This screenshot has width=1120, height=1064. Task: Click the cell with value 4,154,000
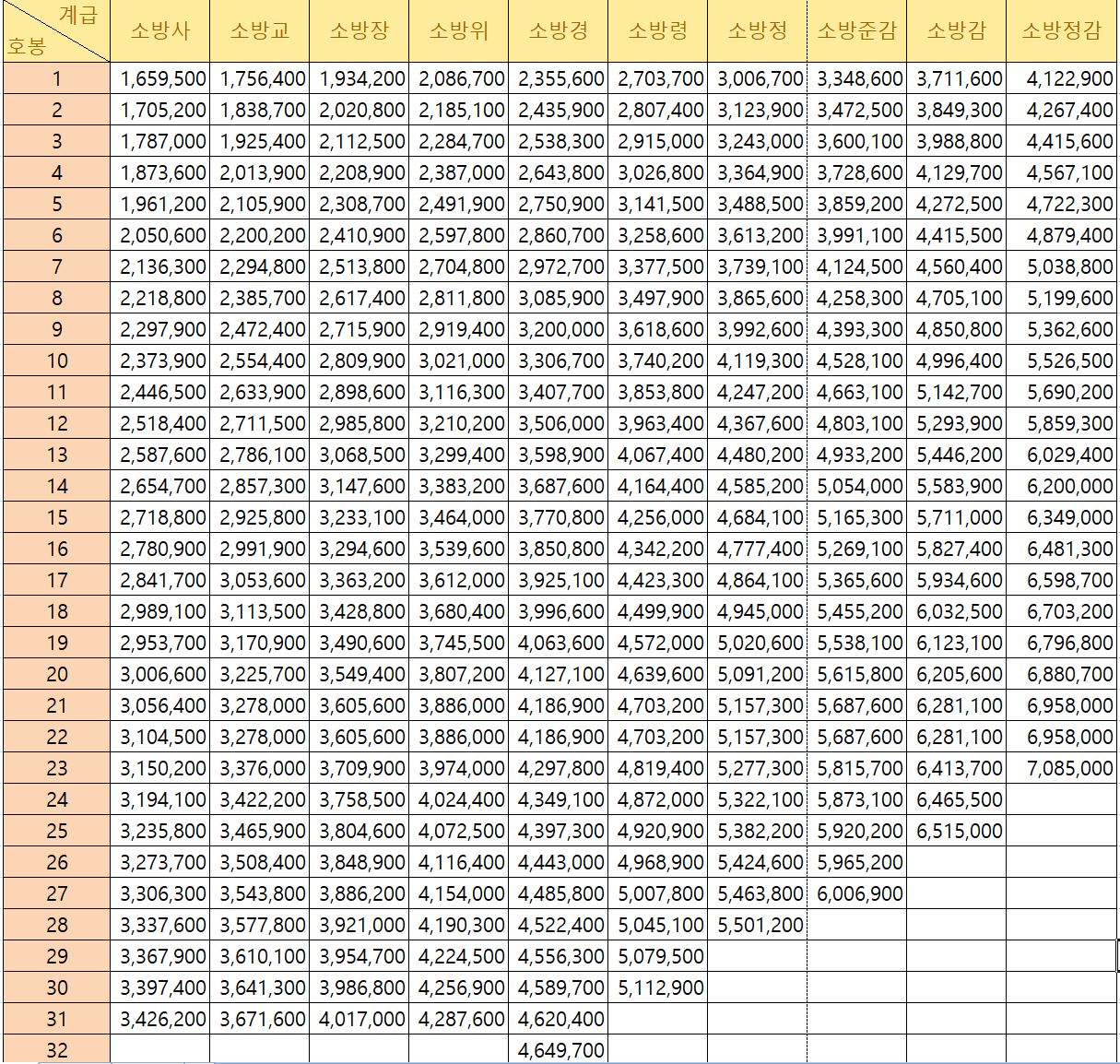pyautogui.click(x=459, y=893)
